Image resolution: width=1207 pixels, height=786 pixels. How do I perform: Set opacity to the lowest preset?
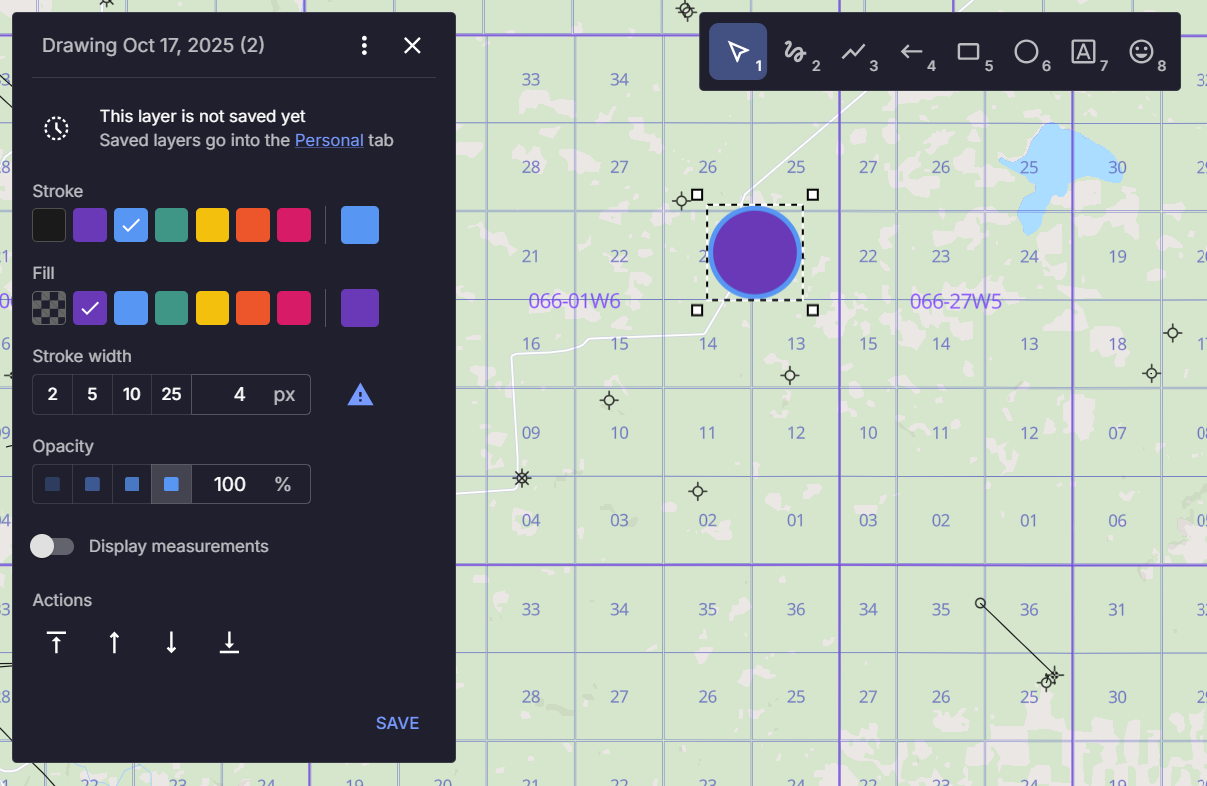click(x=52, y=484)
